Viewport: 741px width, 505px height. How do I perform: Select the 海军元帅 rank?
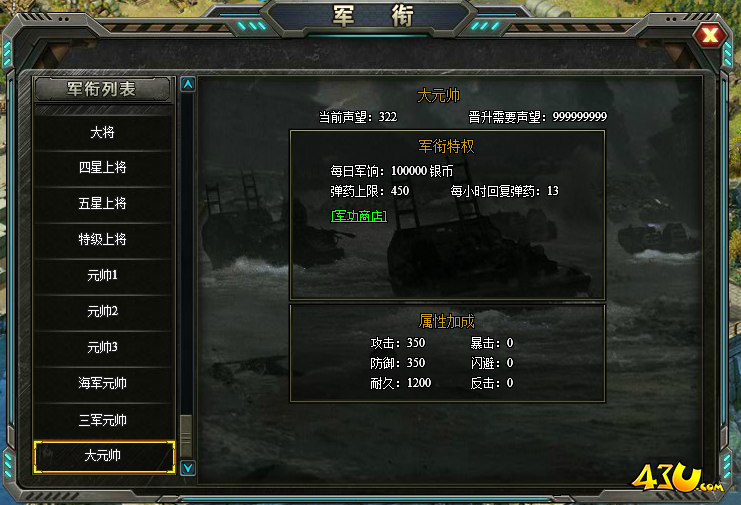pyautogui.click(x=103, y=383)
